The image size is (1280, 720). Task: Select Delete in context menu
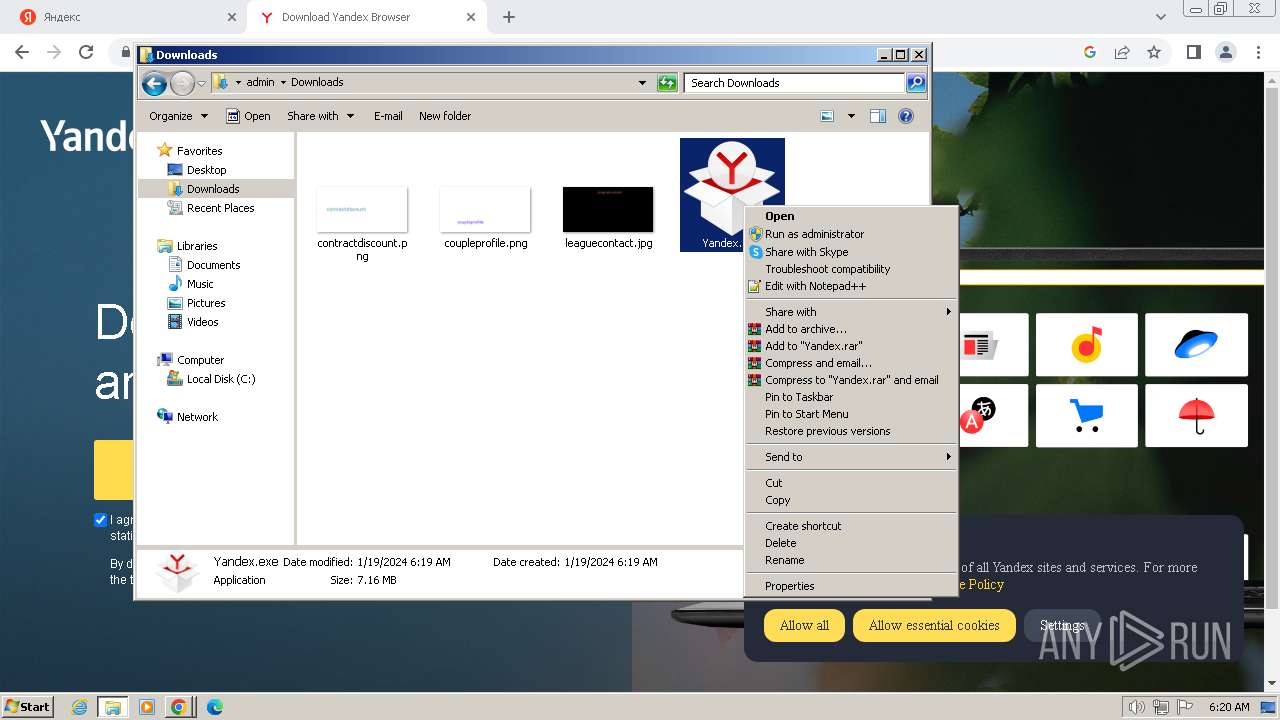pyautogui.click(x=851, y=543)
